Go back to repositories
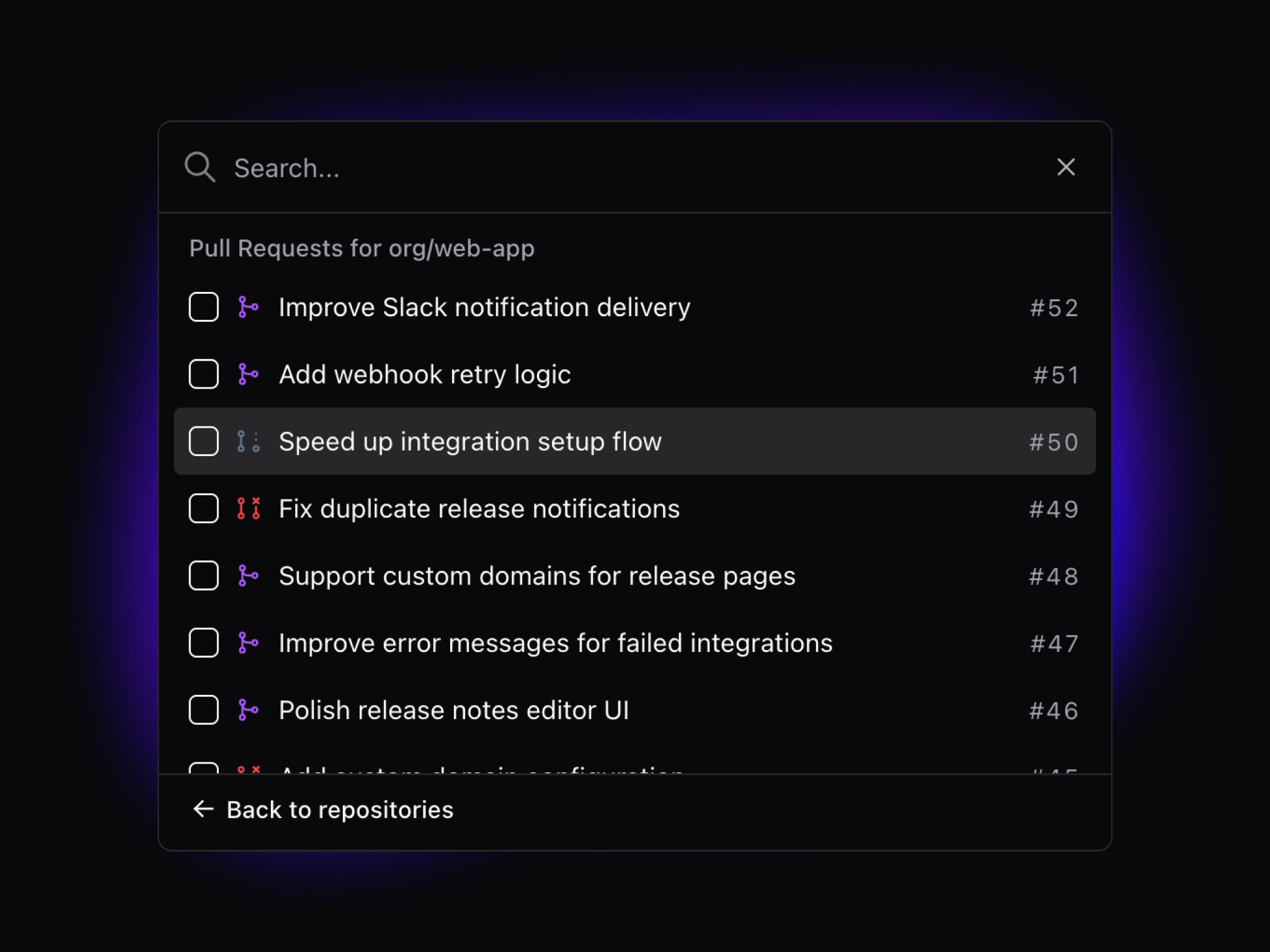Viewport: 1270px width, 952px height. click(339, 810)
